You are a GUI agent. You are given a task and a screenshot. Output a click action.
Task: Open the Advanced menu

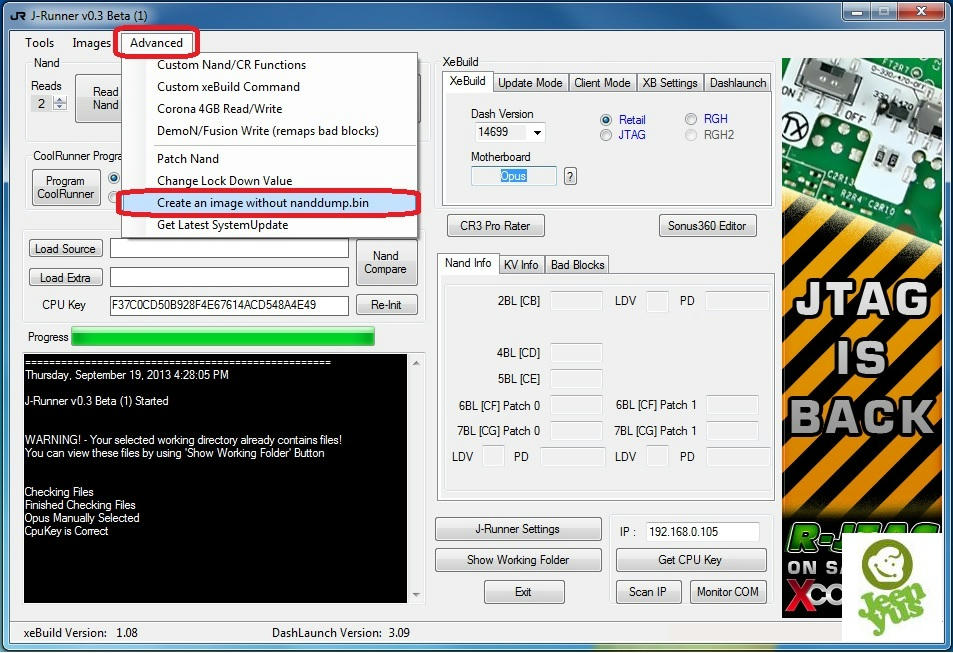click(157, 43)
